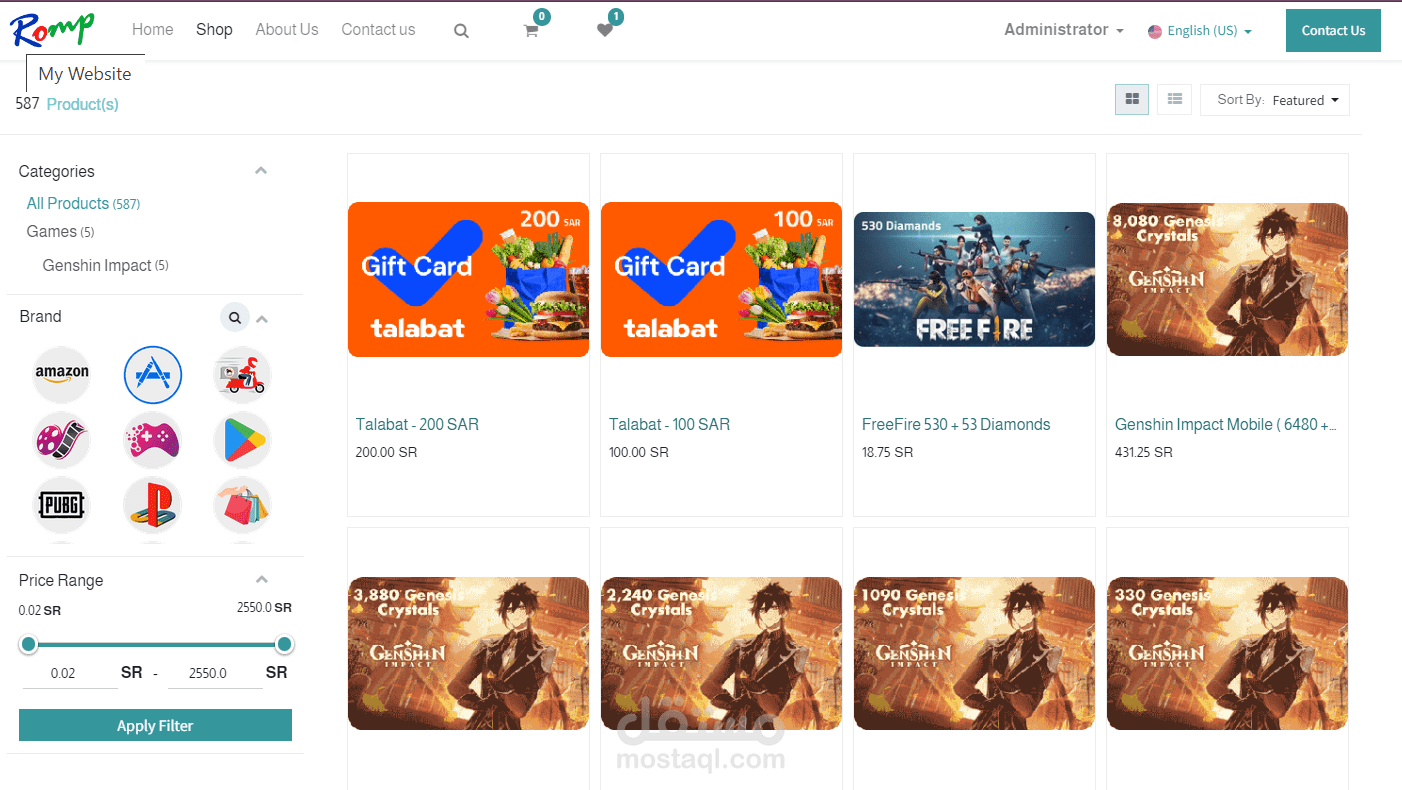Filter by Amazon brand
Viewport: 1402px width, 790px height.
point(62,375)
